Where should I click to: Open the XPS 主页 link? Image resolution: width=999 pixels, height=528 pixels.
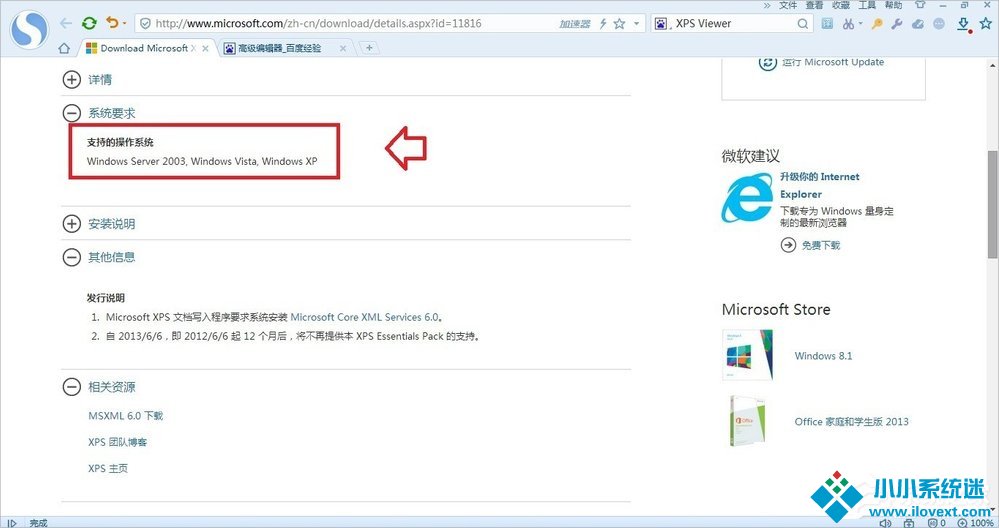click(x=108, y=468)
